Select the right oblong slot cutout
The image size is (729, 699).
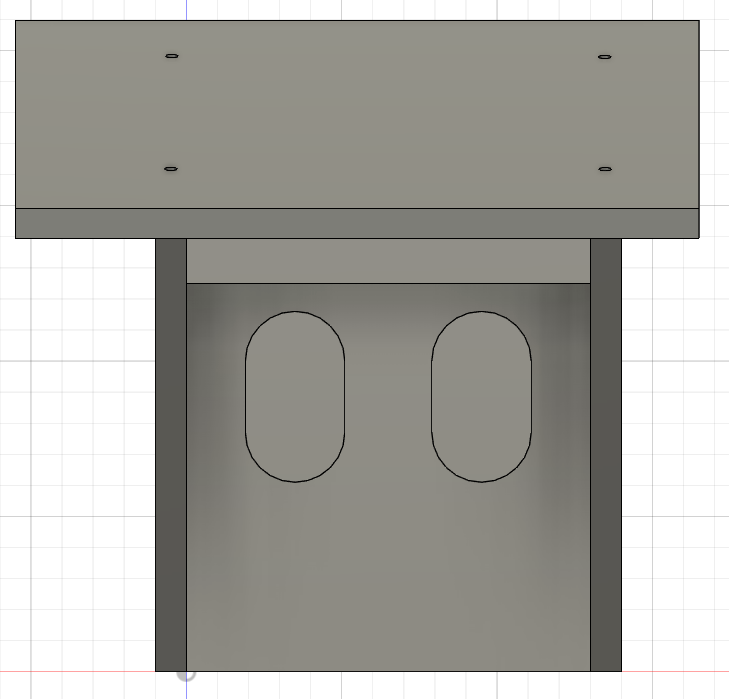(x=481, y=397)
